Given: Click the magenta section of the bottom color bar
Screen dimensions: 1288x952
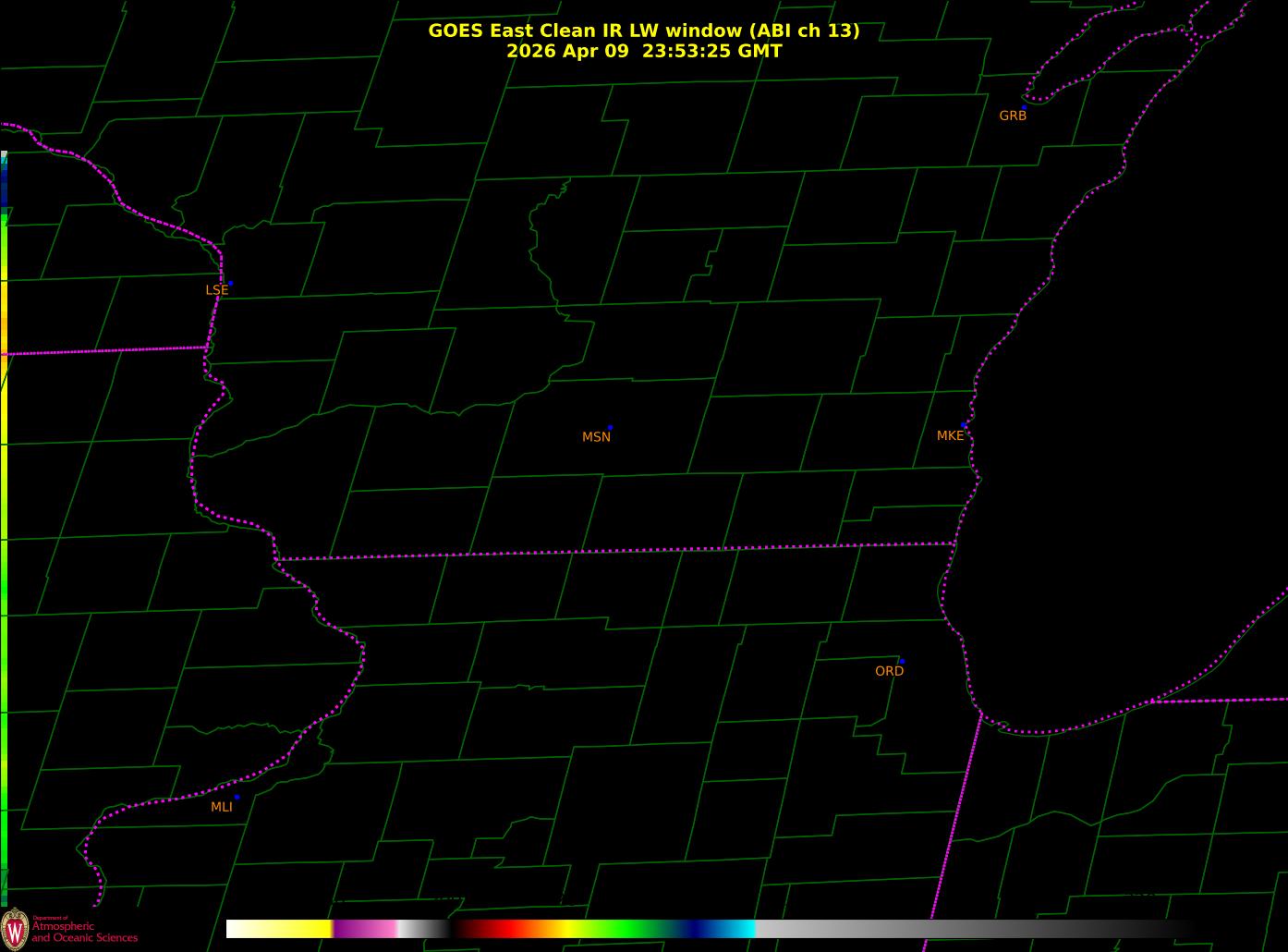Looking at the screenshot, I should (365, 929).
